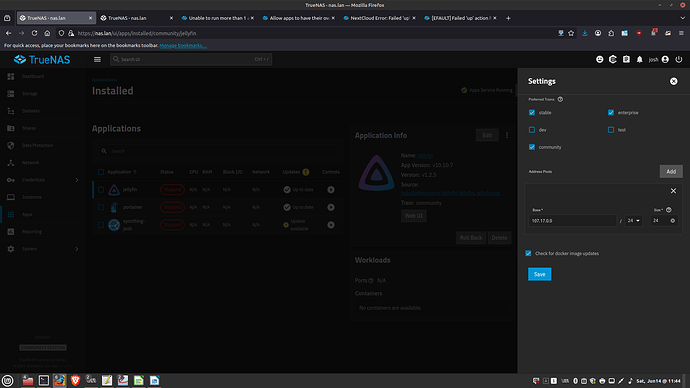Go to Data Protection in sidebar
Screen dimensions: 690x388
[43, 145]
